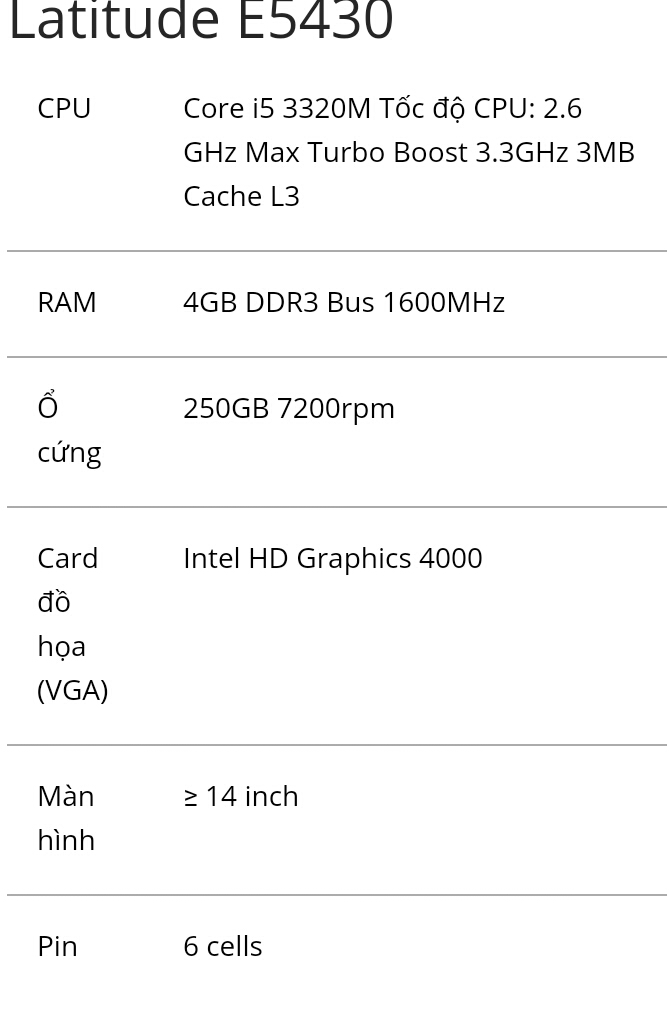Select the Pin row label

pos(57,947)
